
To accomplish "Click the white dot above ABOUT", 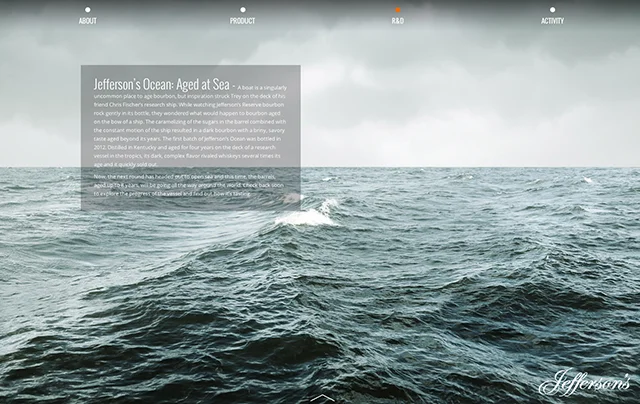I will [88, 9].
